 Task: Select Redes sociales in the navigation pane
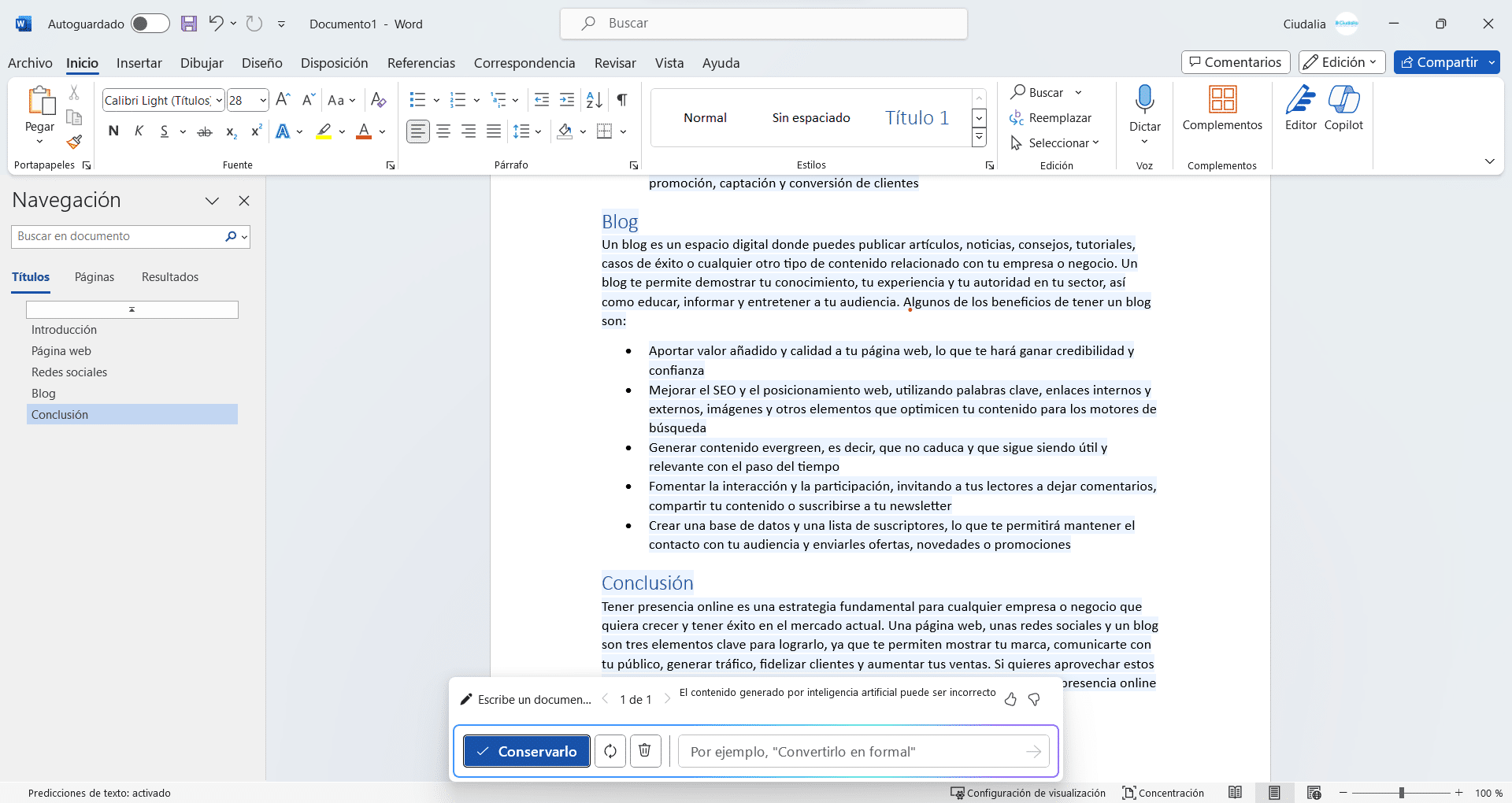point(69,372)
